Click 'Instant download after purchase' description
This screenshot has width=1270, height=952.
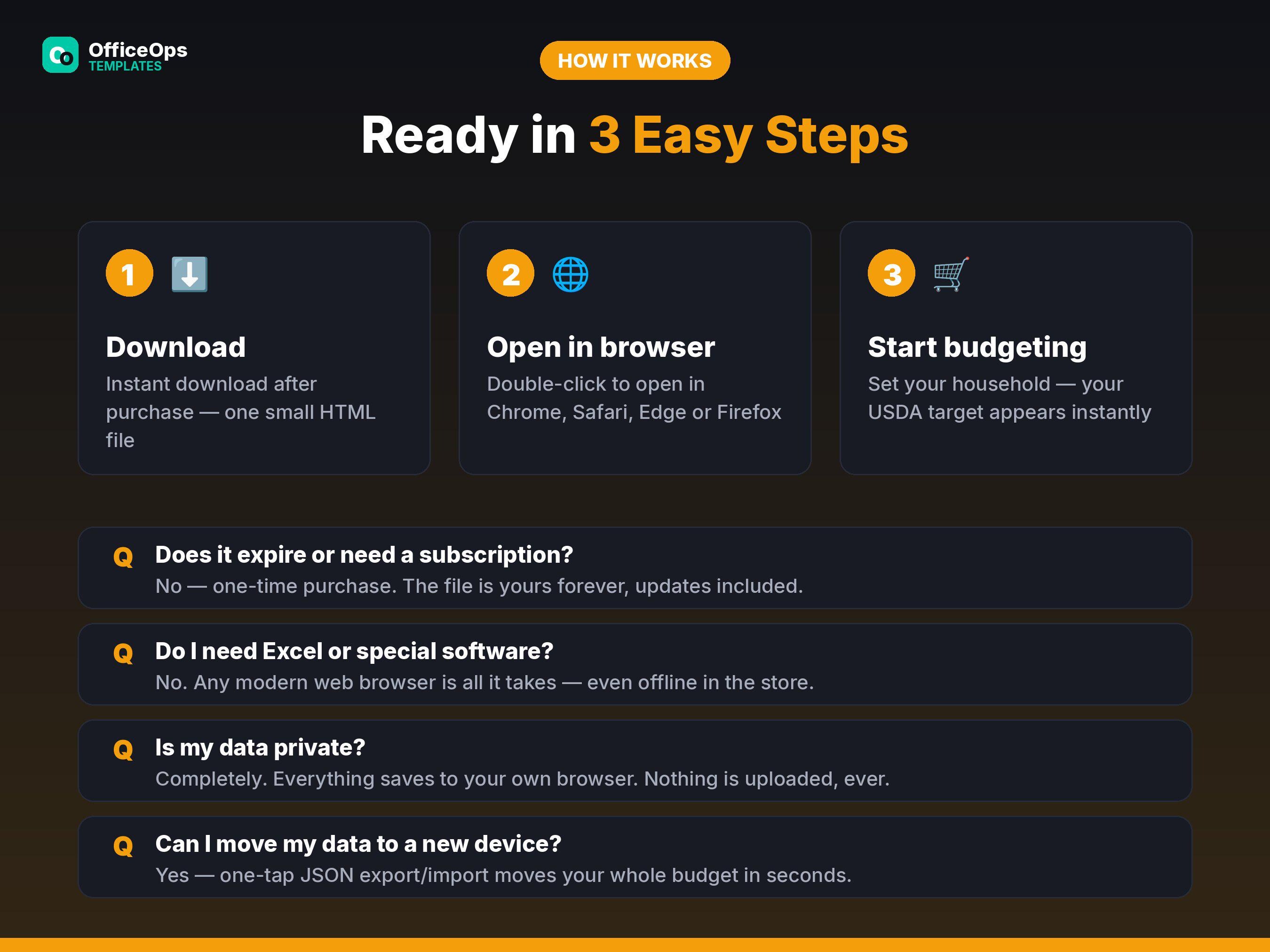tap(240, 412)
